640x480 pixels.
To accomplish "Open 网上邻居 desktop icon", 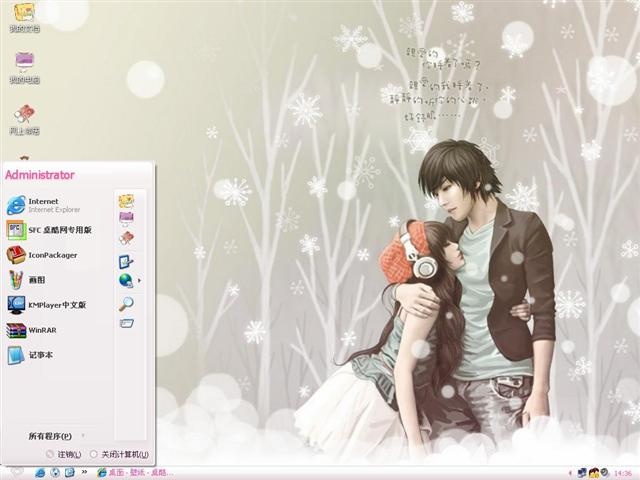I will [24, 118].
